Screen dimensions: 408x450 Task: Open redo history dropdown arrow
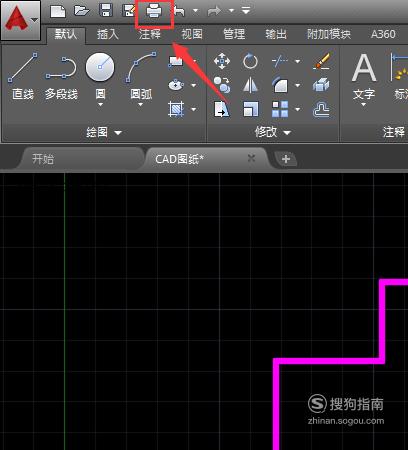(231, 11)
